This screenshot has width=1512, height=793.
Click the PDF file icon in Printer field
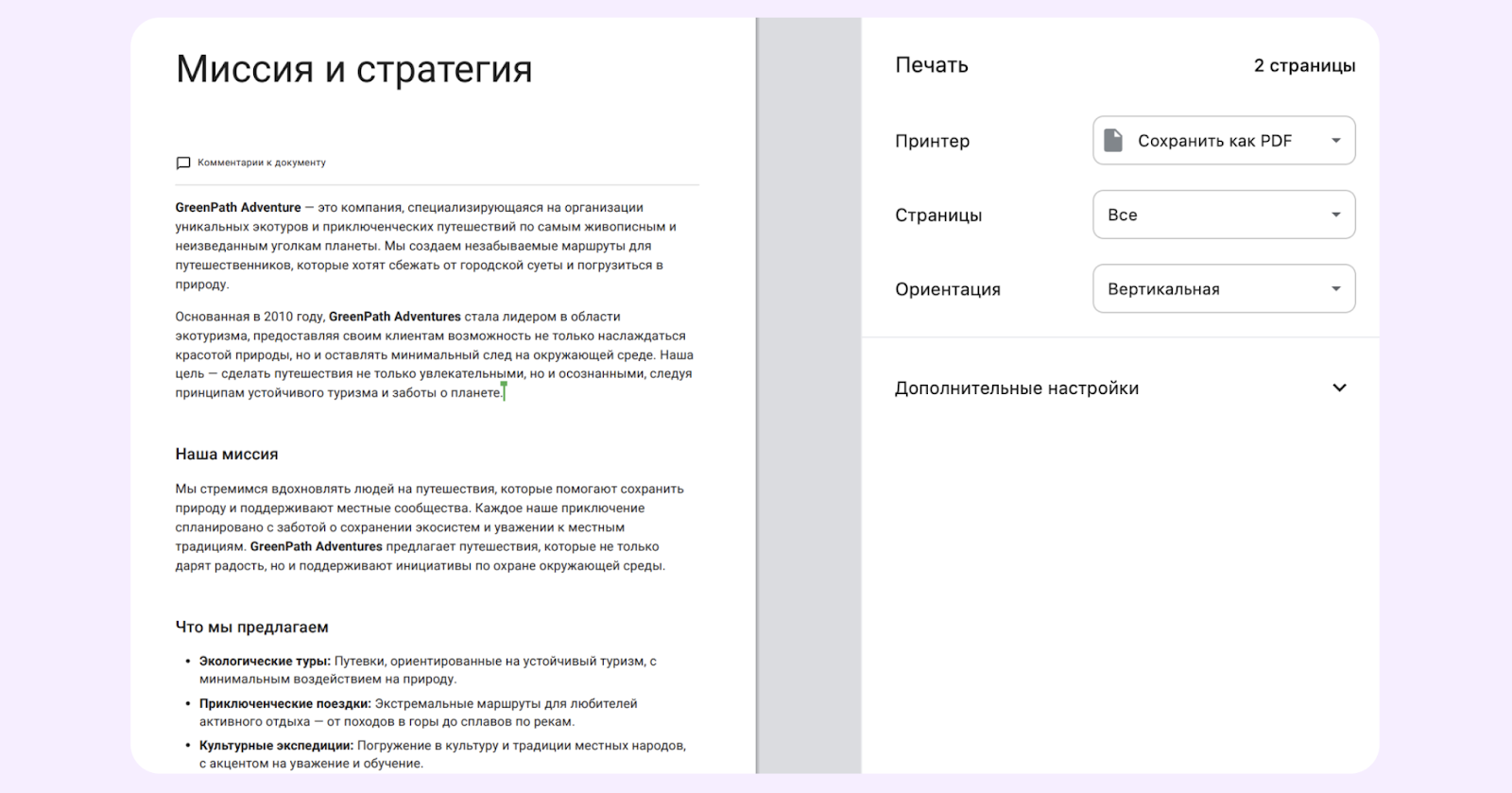pyautogui.click(x=1113, y=141)
